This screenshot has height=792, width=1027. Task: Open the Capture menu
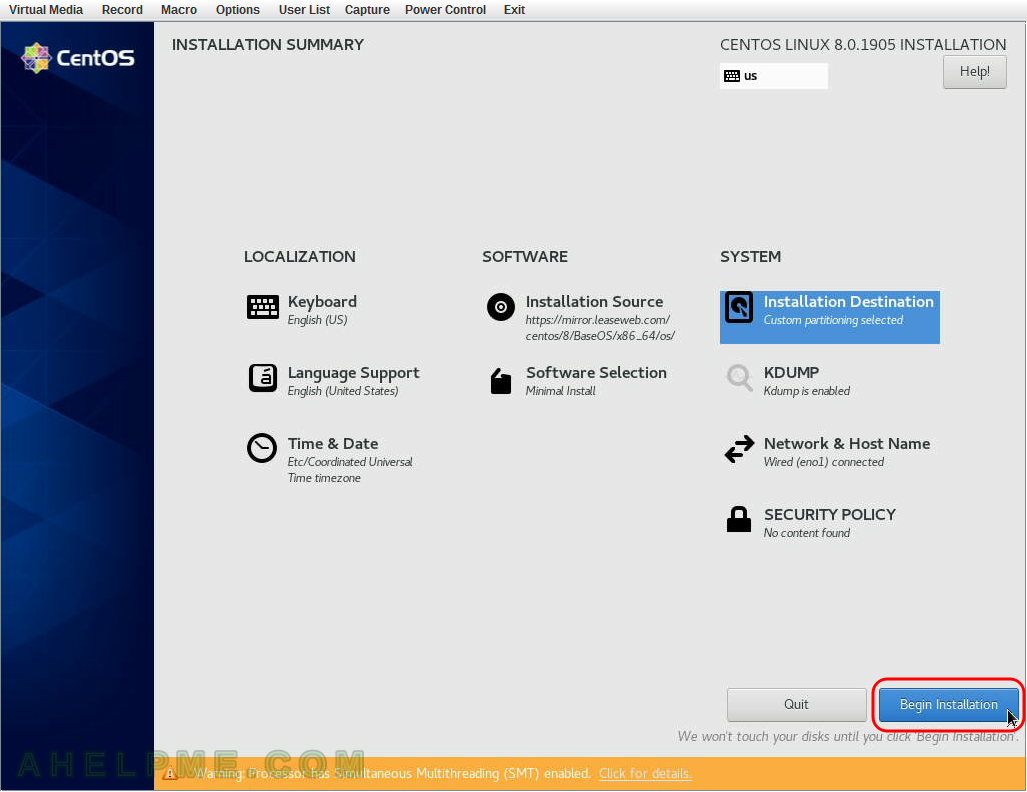point(367,10)
